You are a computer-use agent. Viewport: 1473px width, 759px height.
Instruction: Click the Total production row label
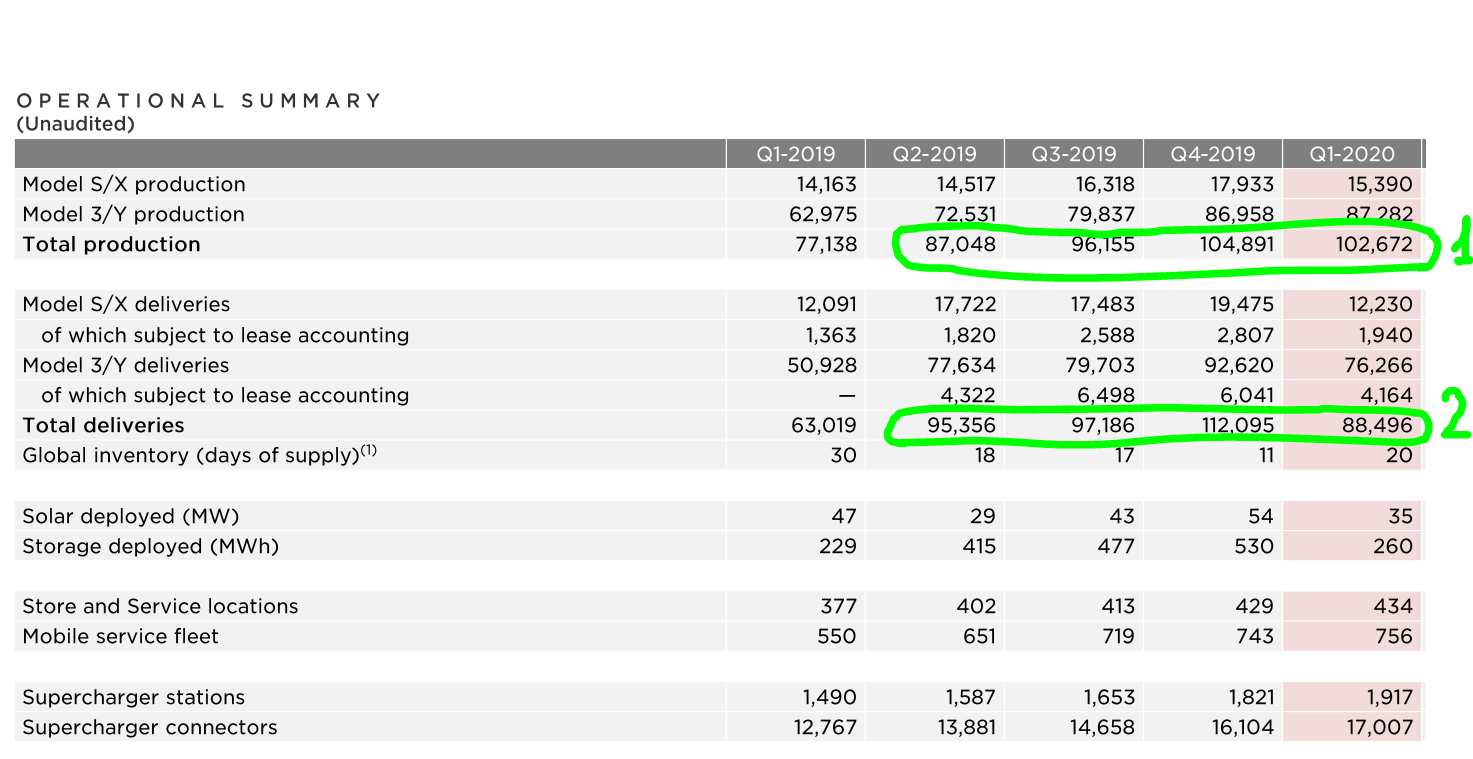click(111, 244)
